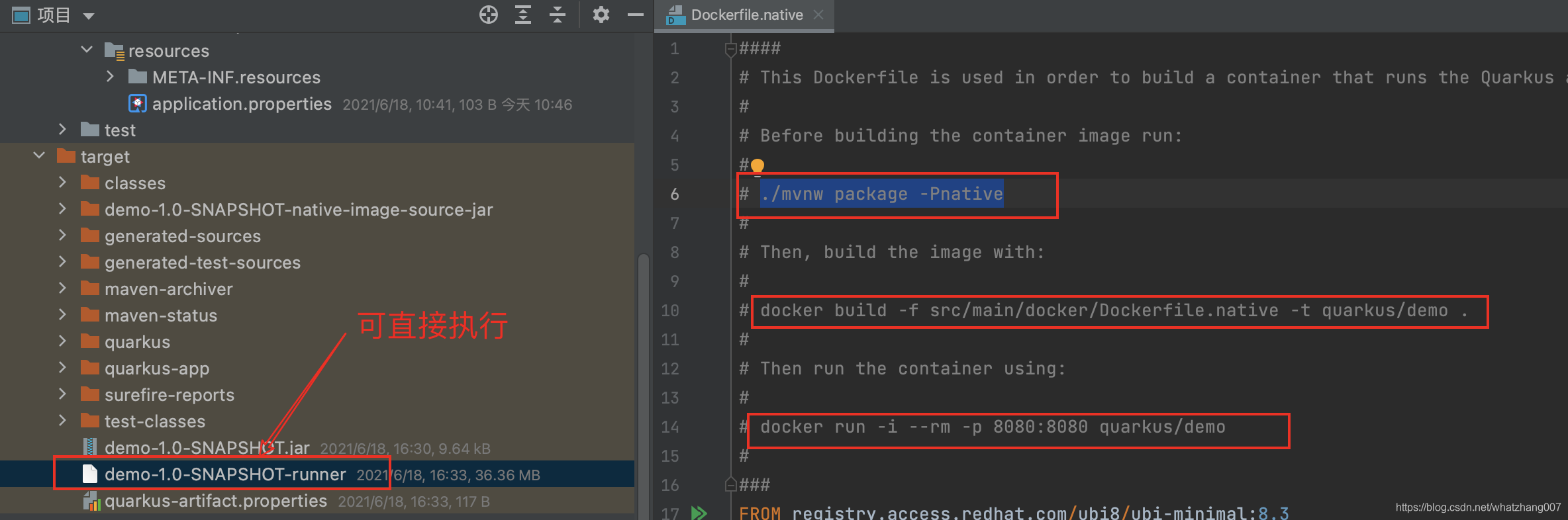Image resolution: width=1568 pixels, height=520 pixels.
Task: Click the fold end marker at line 16
Action: click(731, 484)
